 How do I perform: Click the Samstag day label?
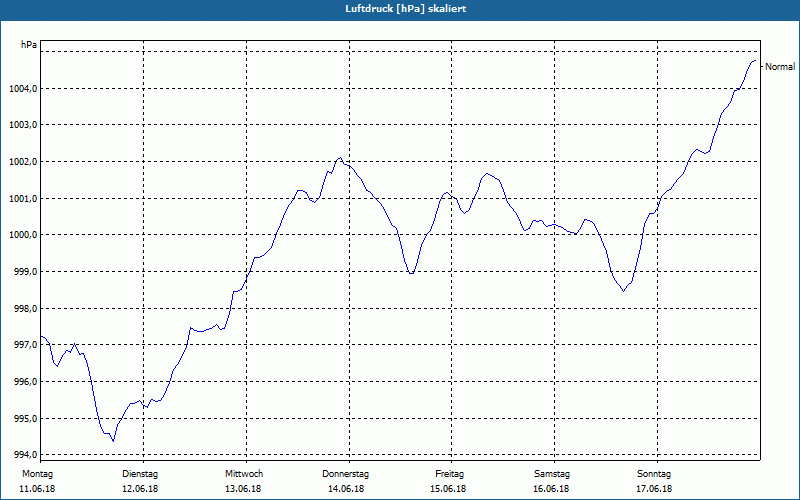pos(552,474)
